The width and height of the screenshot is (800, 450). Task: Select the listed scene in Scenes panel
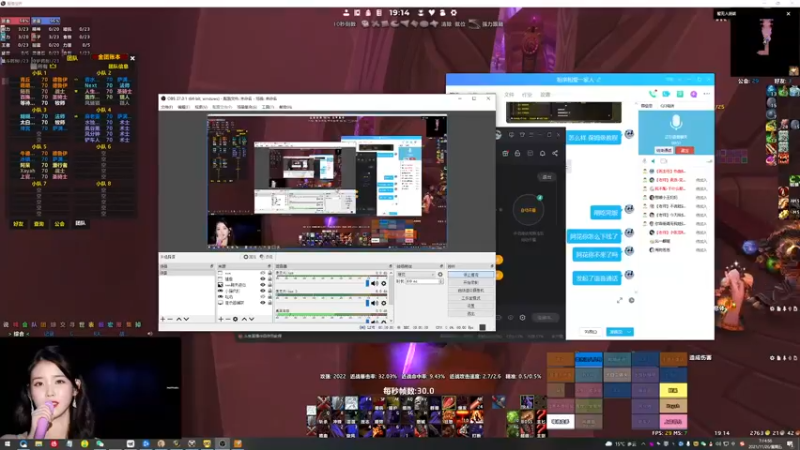click(x=187, y=273)
